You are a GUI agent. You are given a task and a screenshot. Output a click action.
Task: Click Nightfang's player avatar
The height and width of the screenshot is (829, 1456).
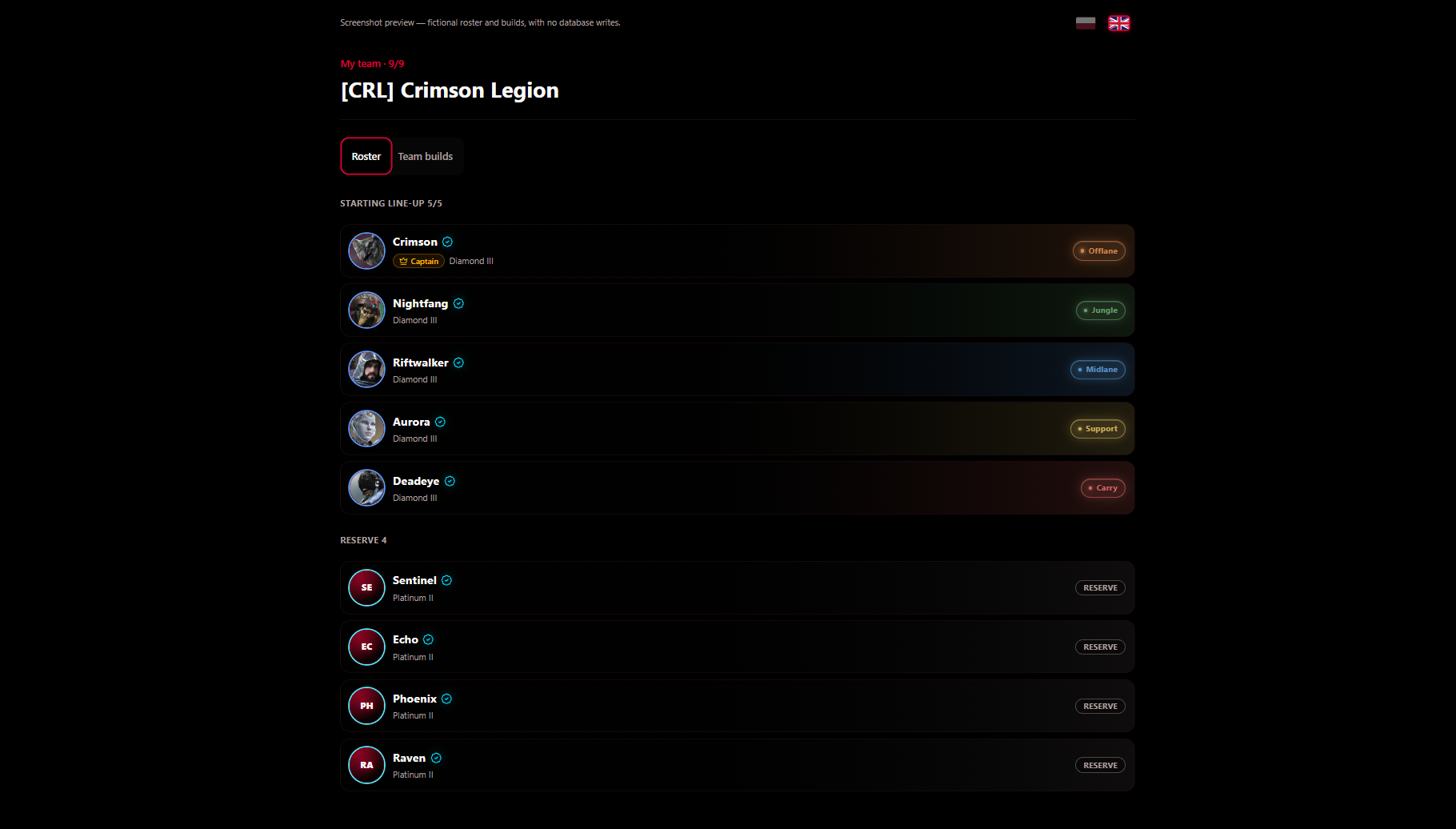pyautogui.click(x=366, y=310)
